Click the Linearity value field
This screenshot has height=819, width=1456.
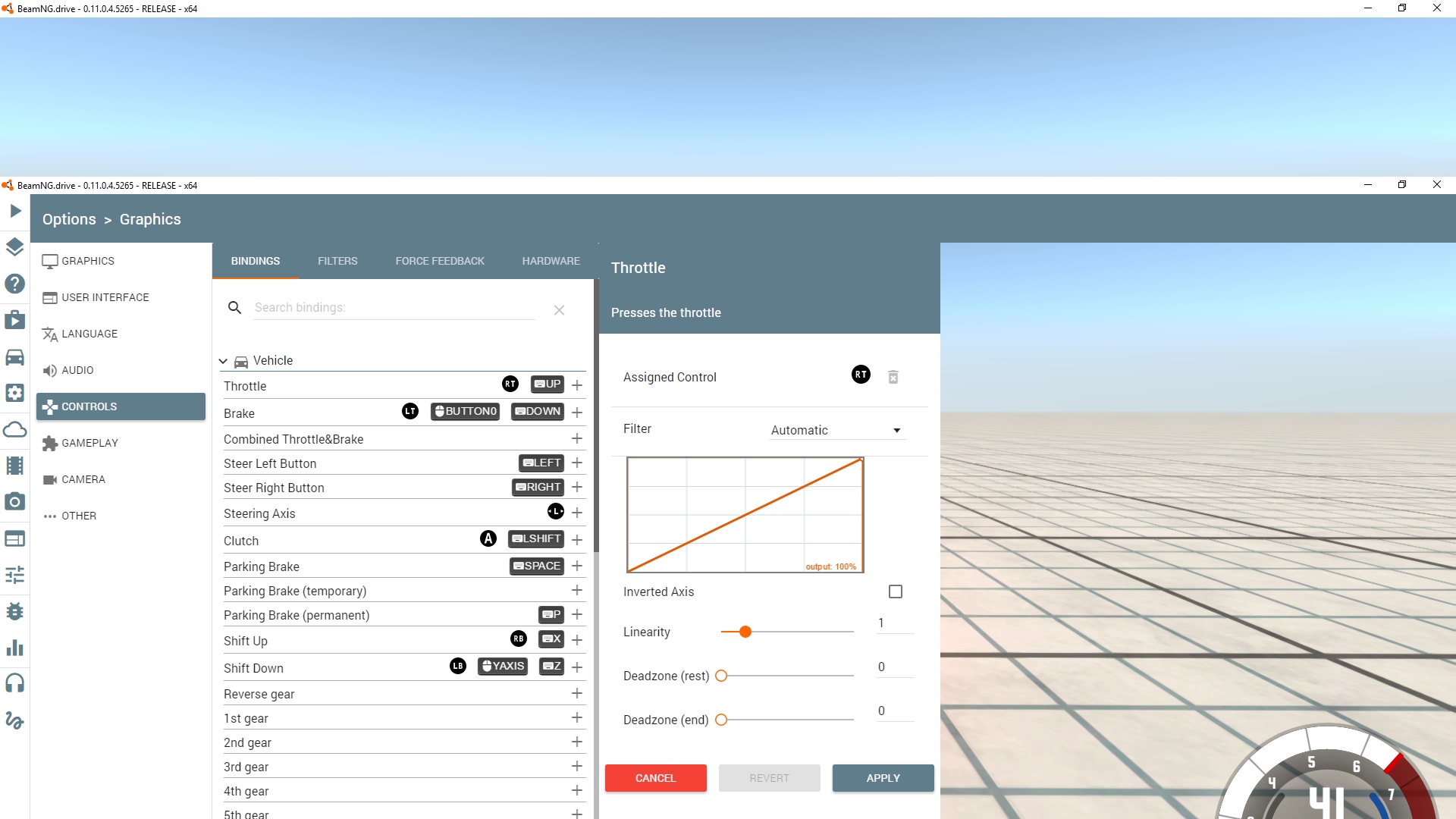(x=896, y=623)
